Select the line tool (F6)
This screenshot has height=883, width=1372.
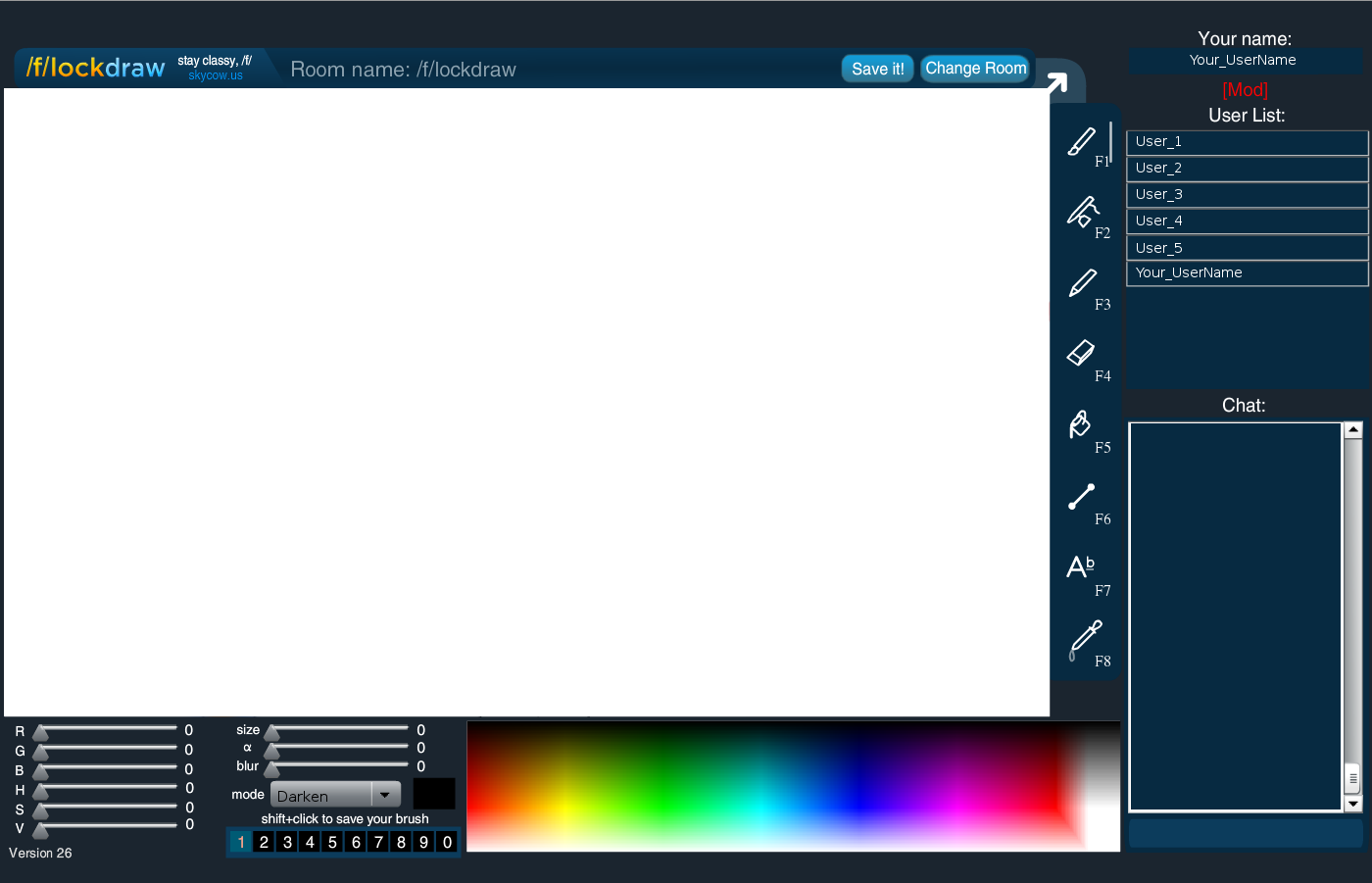coord(1080,498)
